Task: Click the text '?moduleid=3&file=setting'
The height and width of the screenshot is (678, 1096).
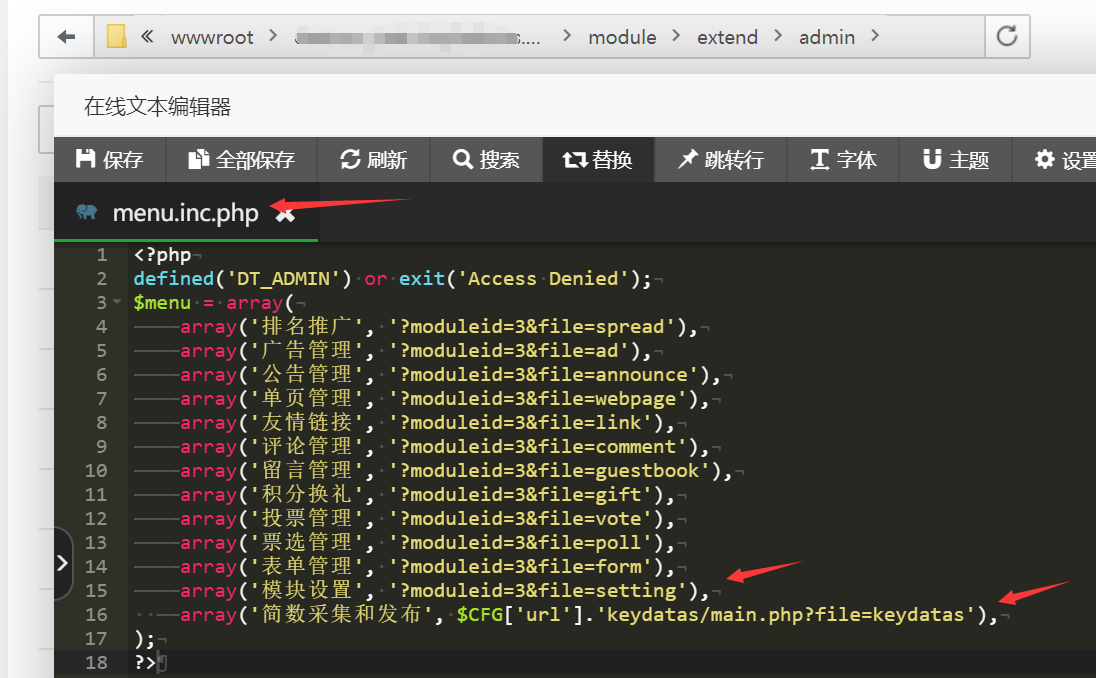Action: tap(538, 591)
